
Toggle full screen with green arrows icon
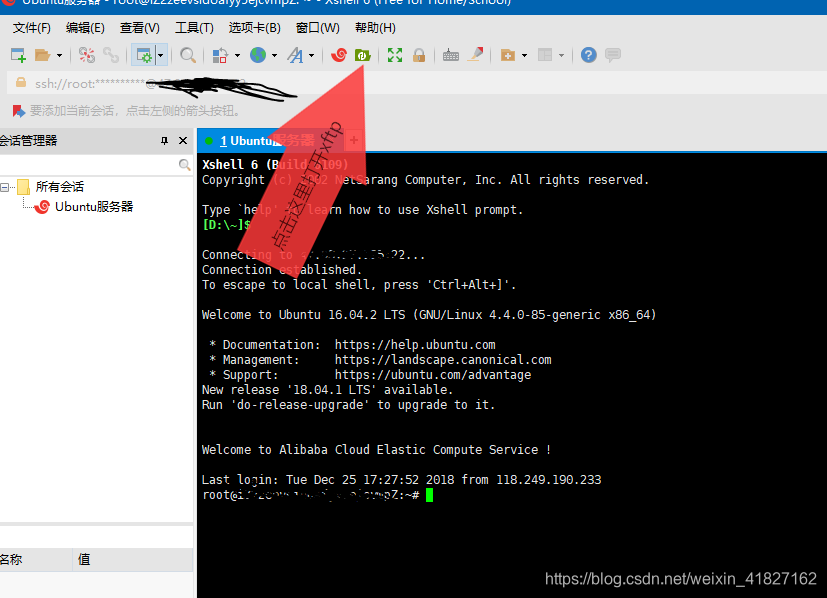point(395,55)
